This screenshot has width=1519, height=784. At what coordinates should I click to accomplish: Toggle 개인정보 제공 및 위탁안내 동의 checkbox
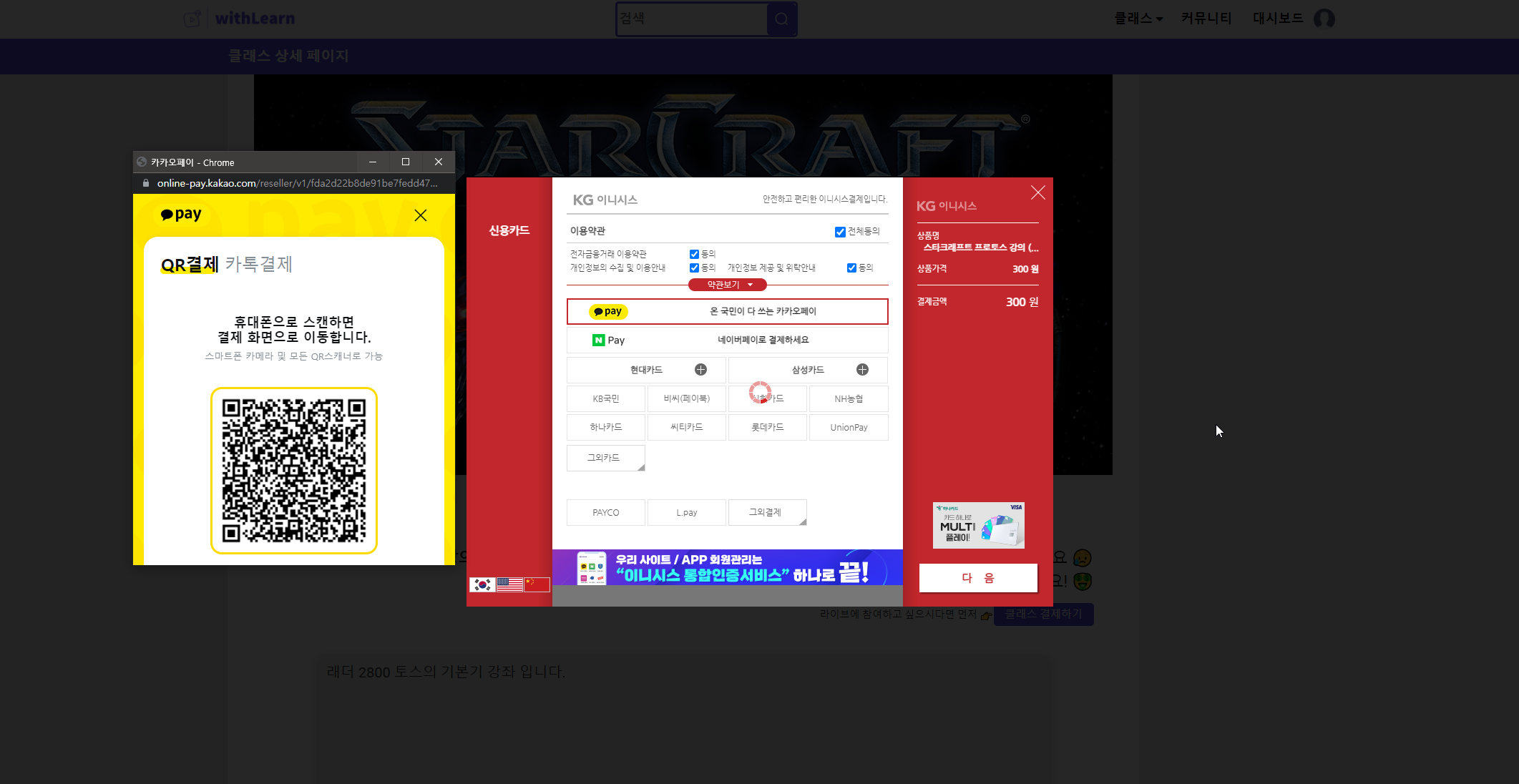[851, 268]
